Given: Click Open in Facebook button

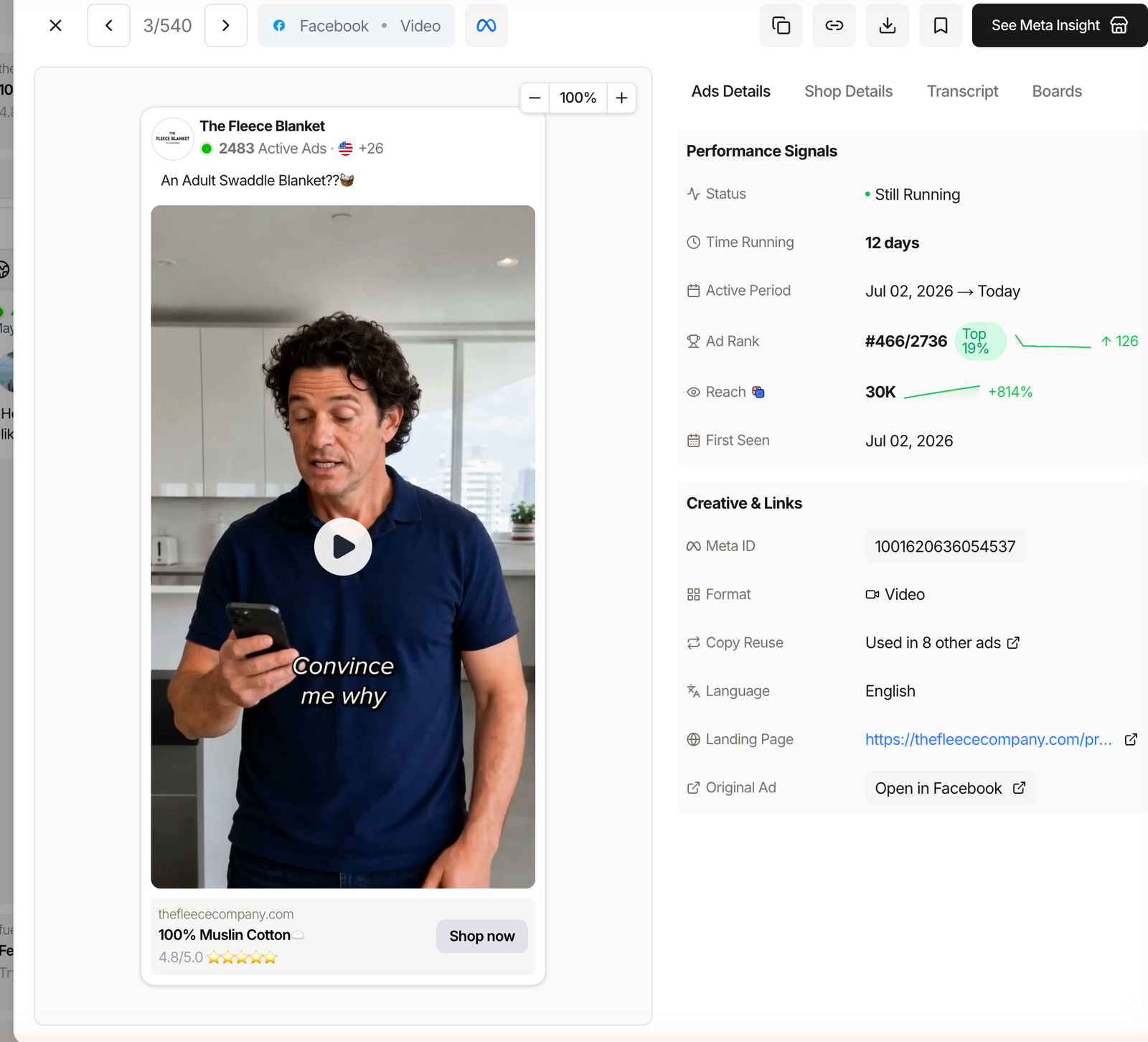Looking at the screenshot, I should coord(950,788).
